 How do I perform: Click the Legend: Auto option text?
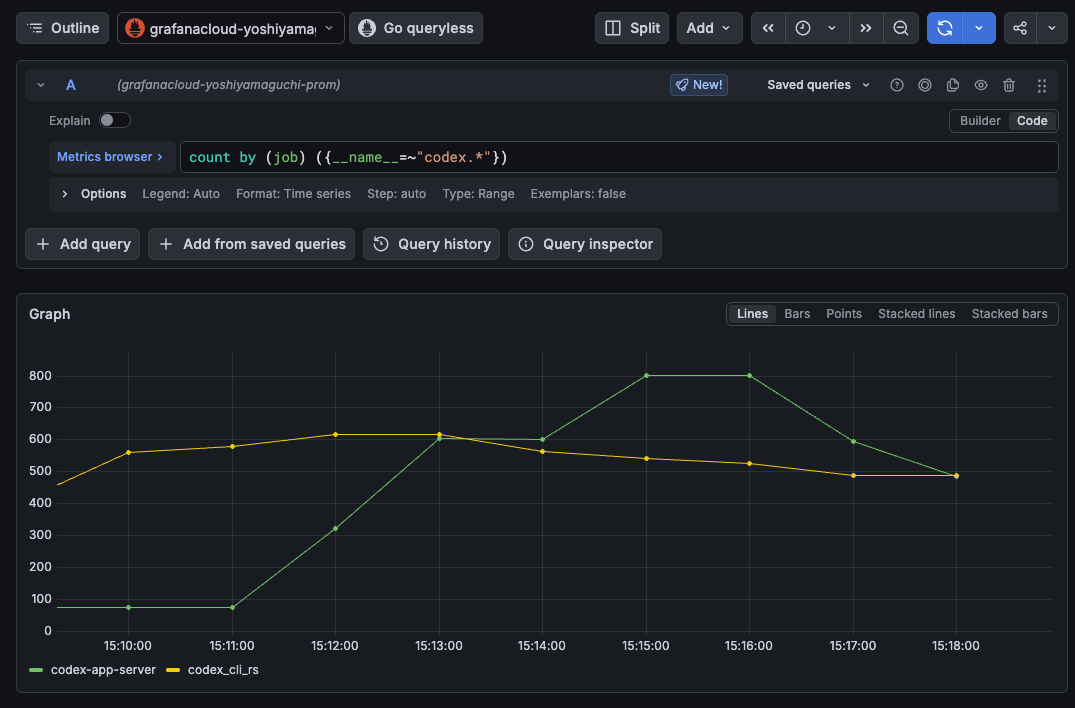[x=181, y=194]
